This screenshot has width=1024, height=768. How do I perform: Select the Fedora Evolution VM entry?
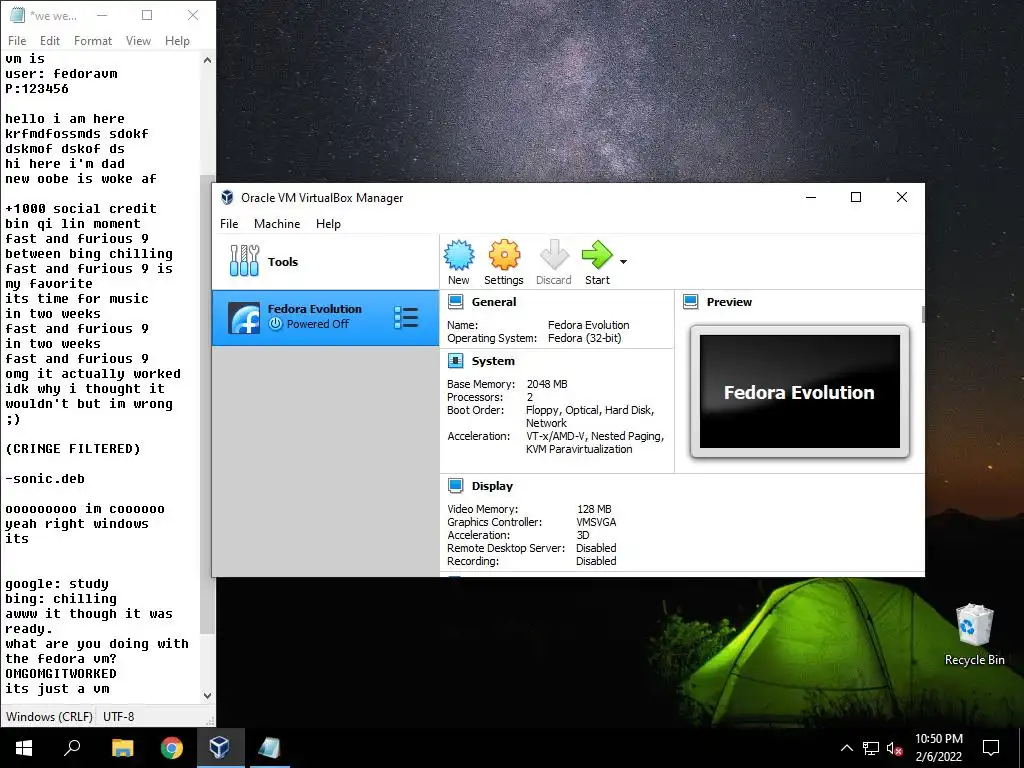pos(325,317)
